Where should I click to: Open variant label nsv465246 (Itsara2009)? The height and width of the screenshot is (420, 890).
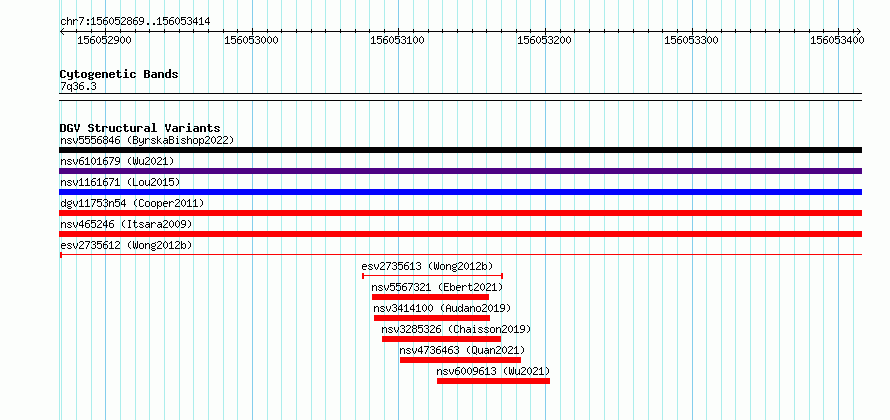pyautogui.click(x=126, y=224)
